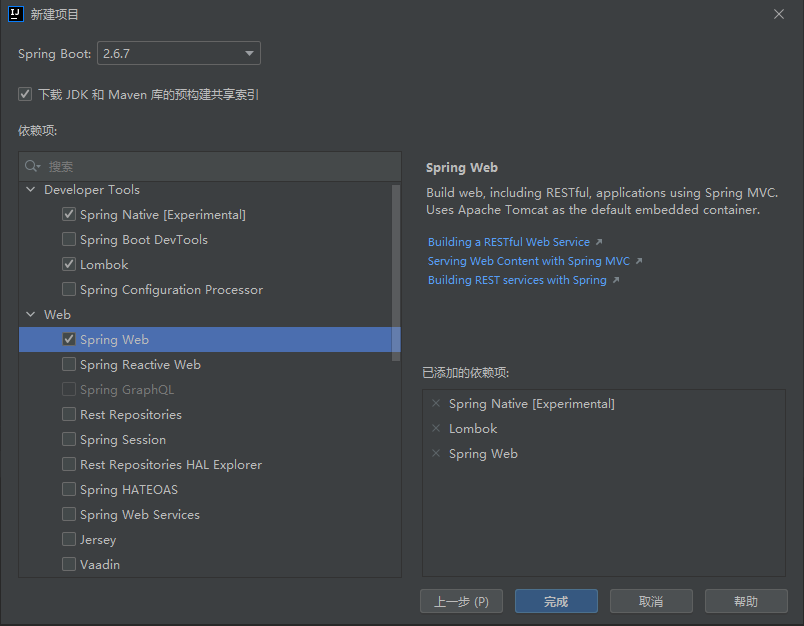Click the dependency list scrollbar

coord(396,273)
